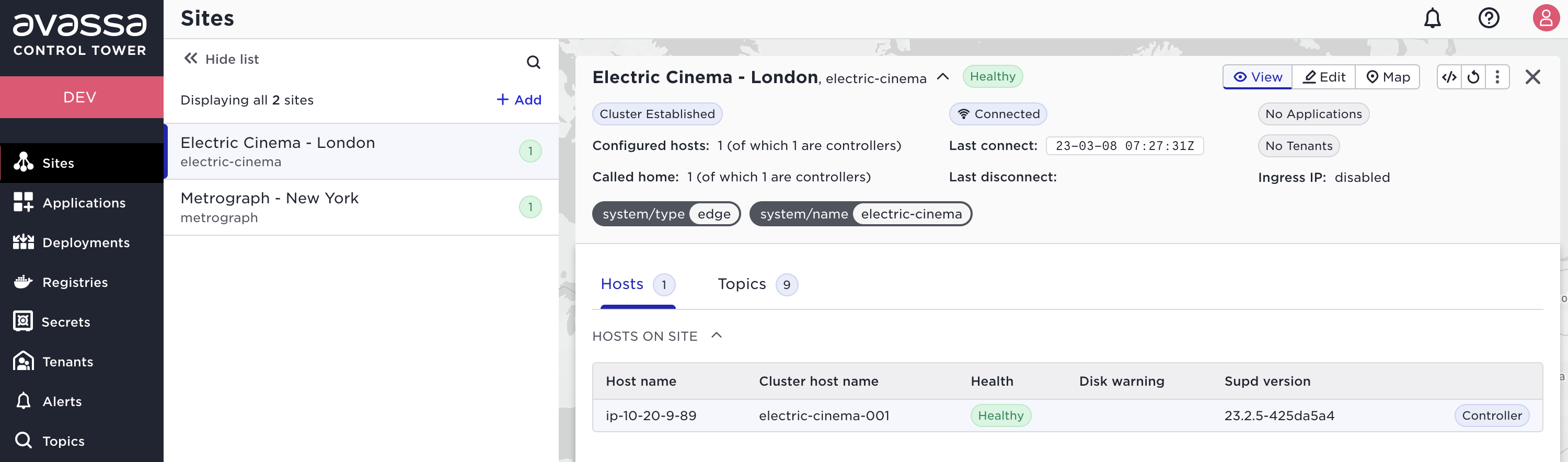This screenshot has width=1568, height=462.
Task: Close the Electric Cinema site panel
Action: tap(1532, 77)
